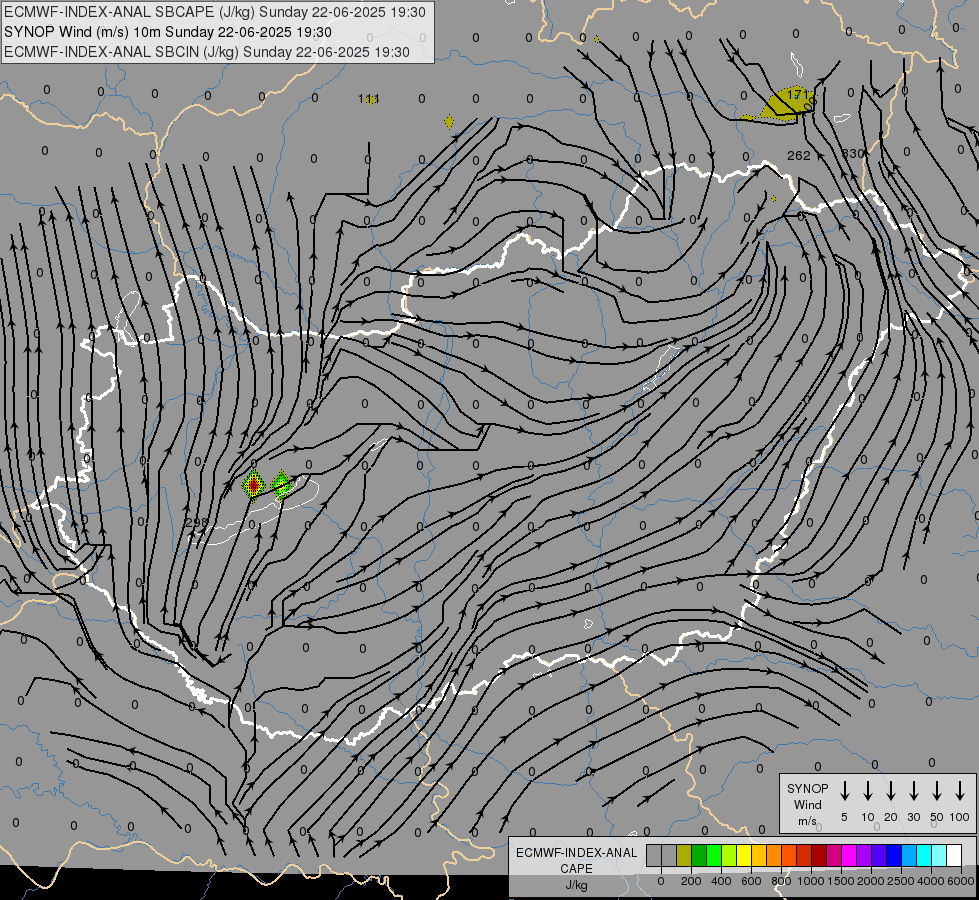Click the 1000 tick label under the color bar
This screenshot has height=900, width=979.
(x=811, y=881)
